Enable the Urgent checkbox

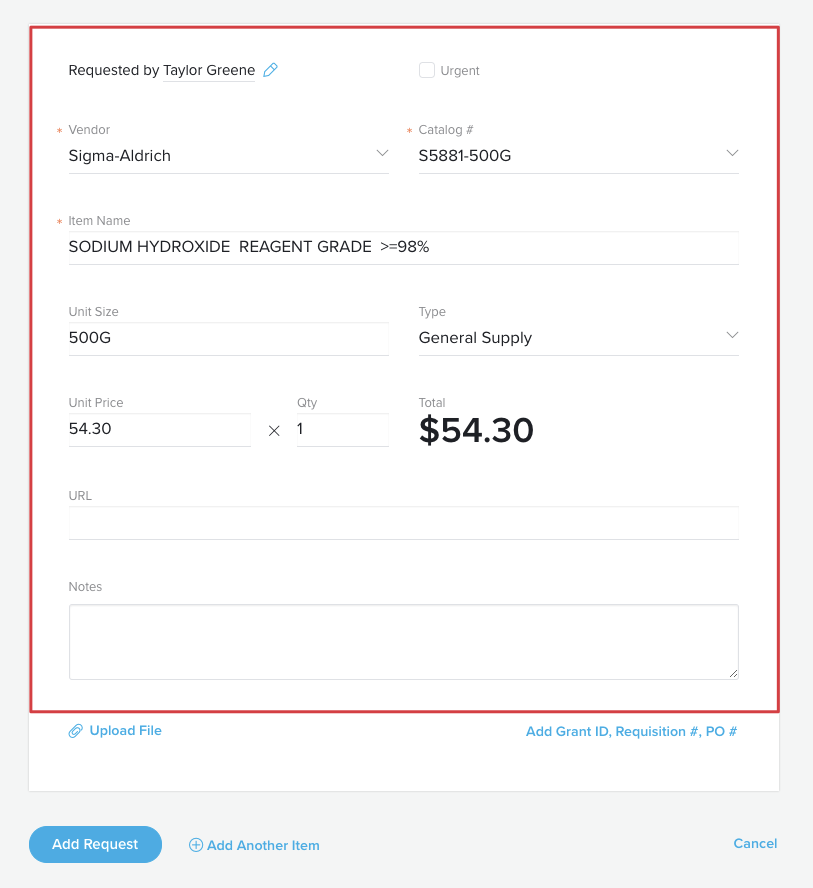coord(427,70)
